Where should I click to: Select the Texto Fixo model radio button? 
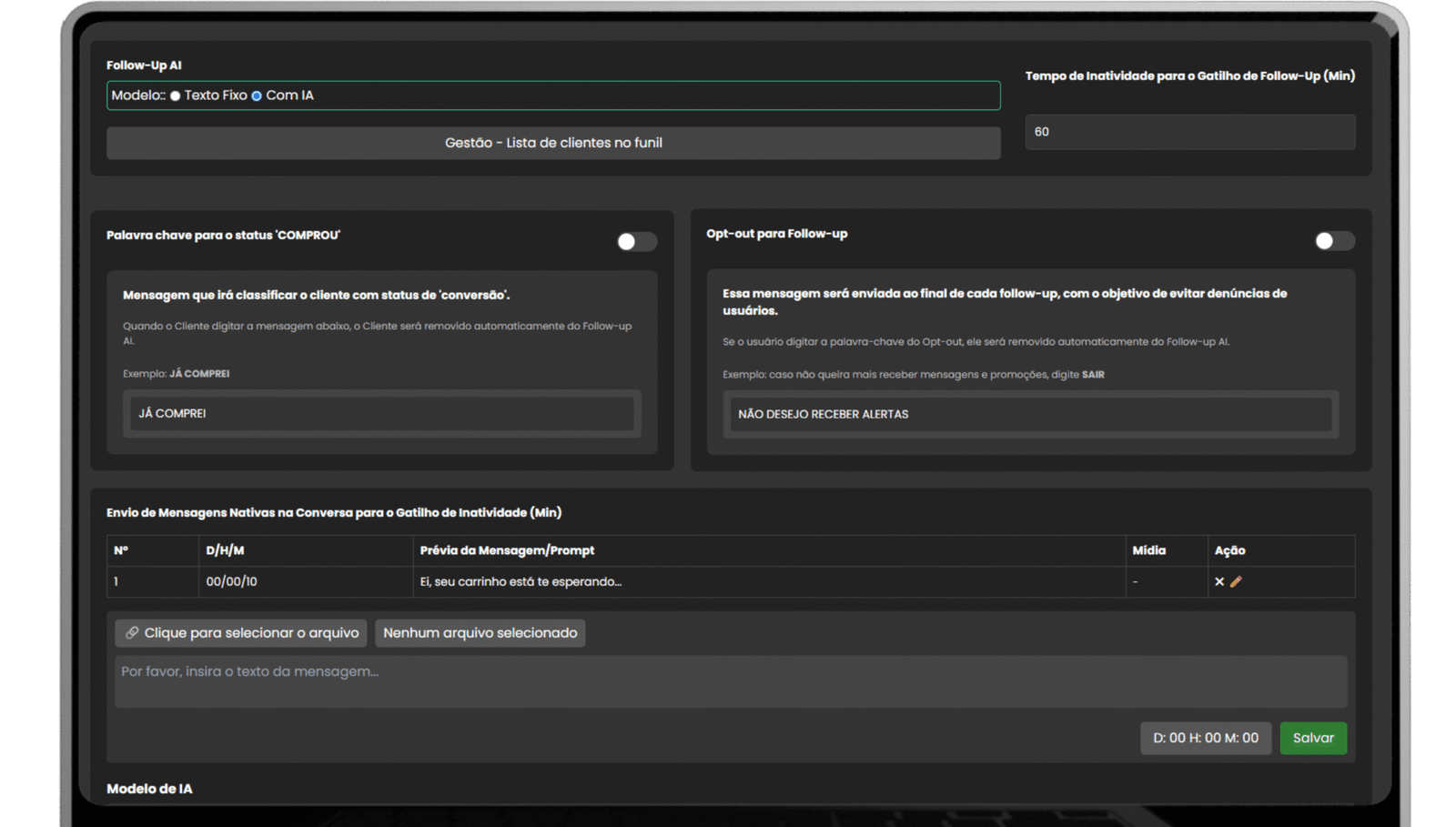(x=176, y=96)
